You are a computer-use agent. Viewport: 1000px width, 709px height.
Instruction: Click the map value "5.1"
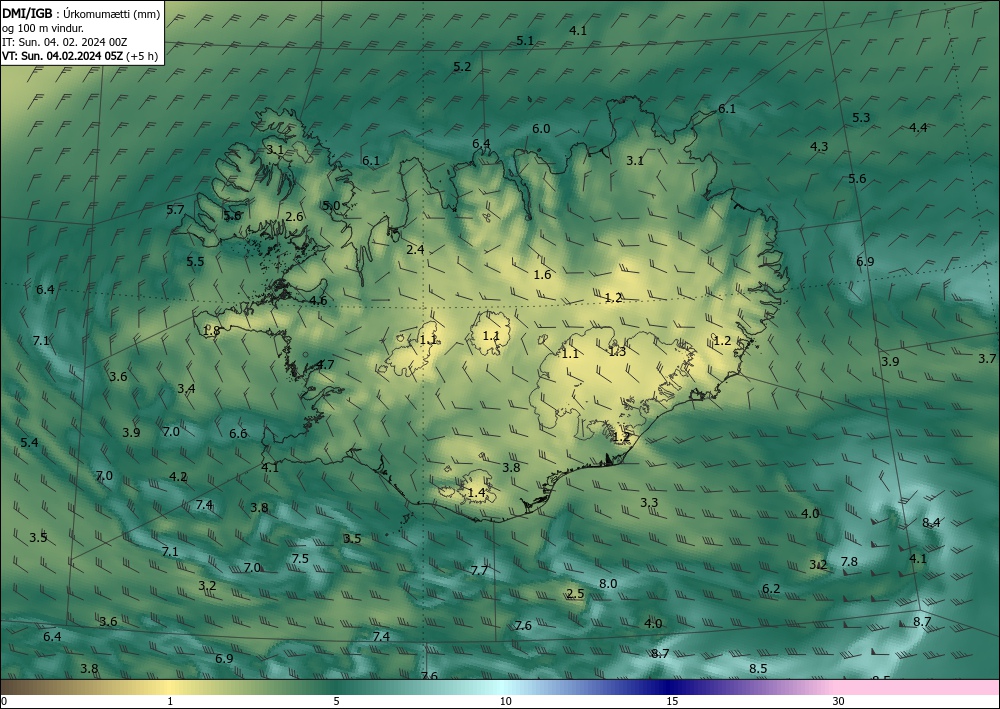coord(525,40)
